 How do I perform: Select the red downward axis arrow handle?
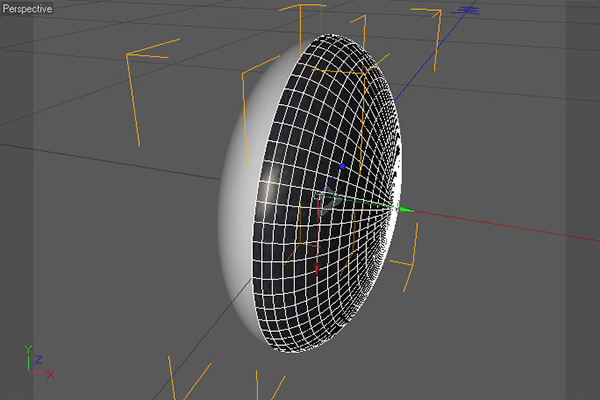point(317,268)
